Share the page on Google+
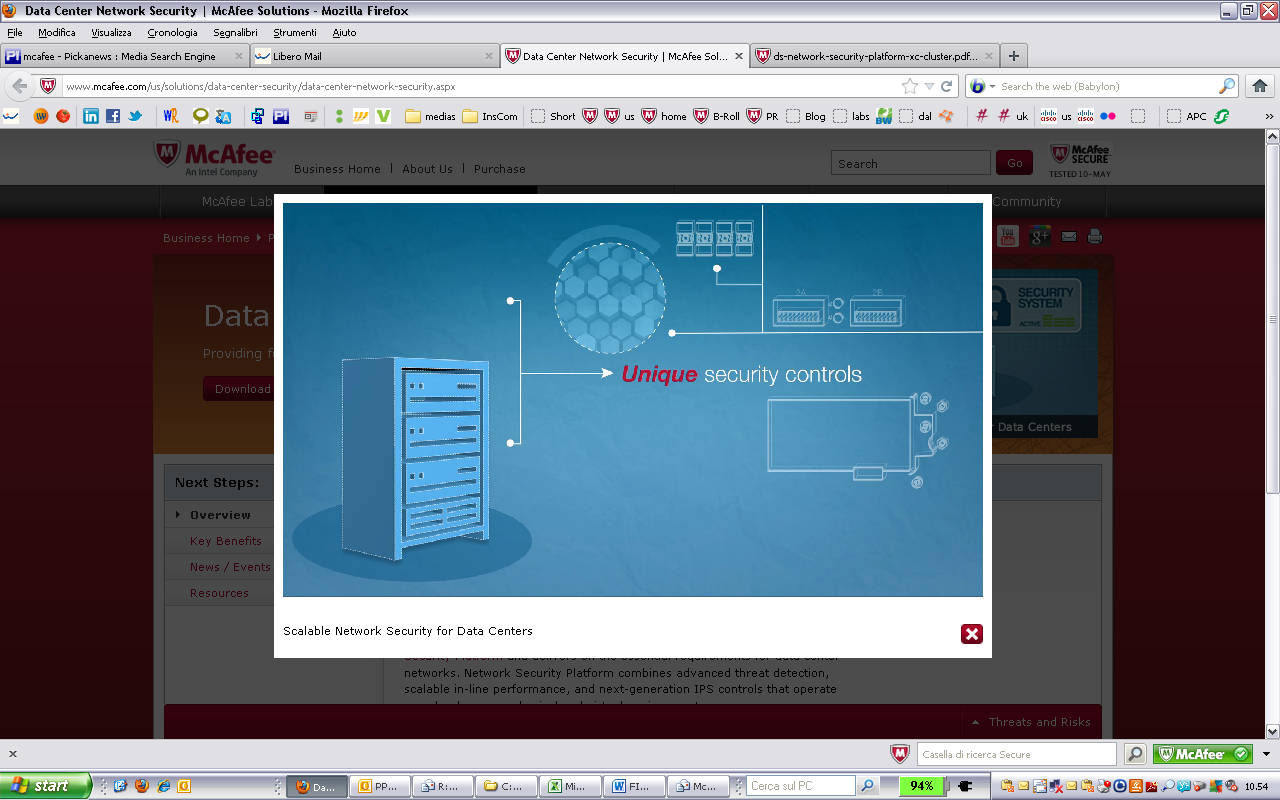 [x=1039, y=236]
